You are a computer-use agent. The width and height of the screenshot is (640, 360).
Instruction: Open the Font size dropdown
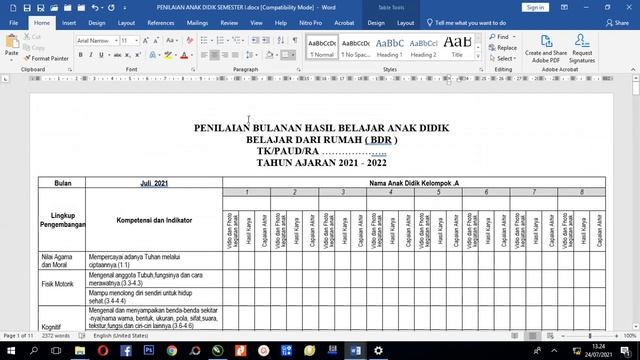(136, 40)
